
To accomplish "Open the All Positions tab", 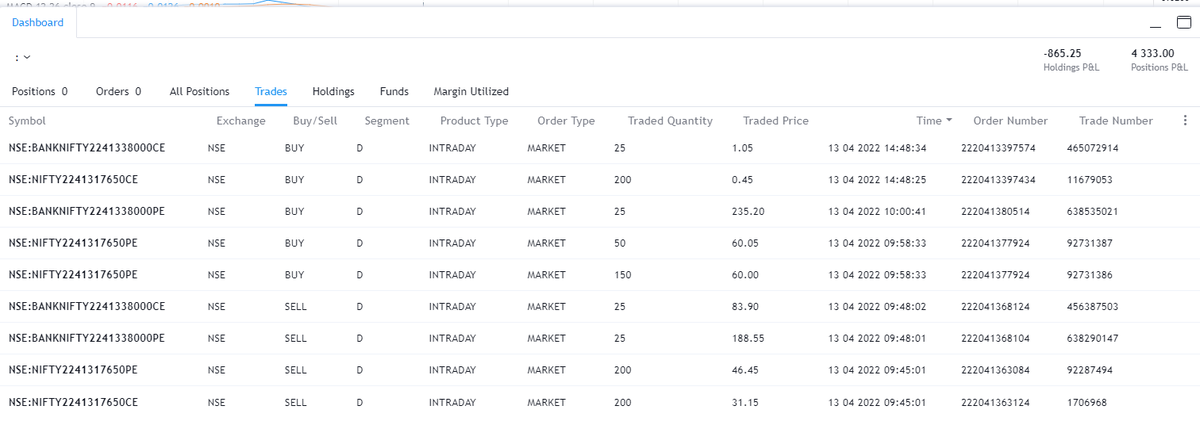I will [200, 91].
